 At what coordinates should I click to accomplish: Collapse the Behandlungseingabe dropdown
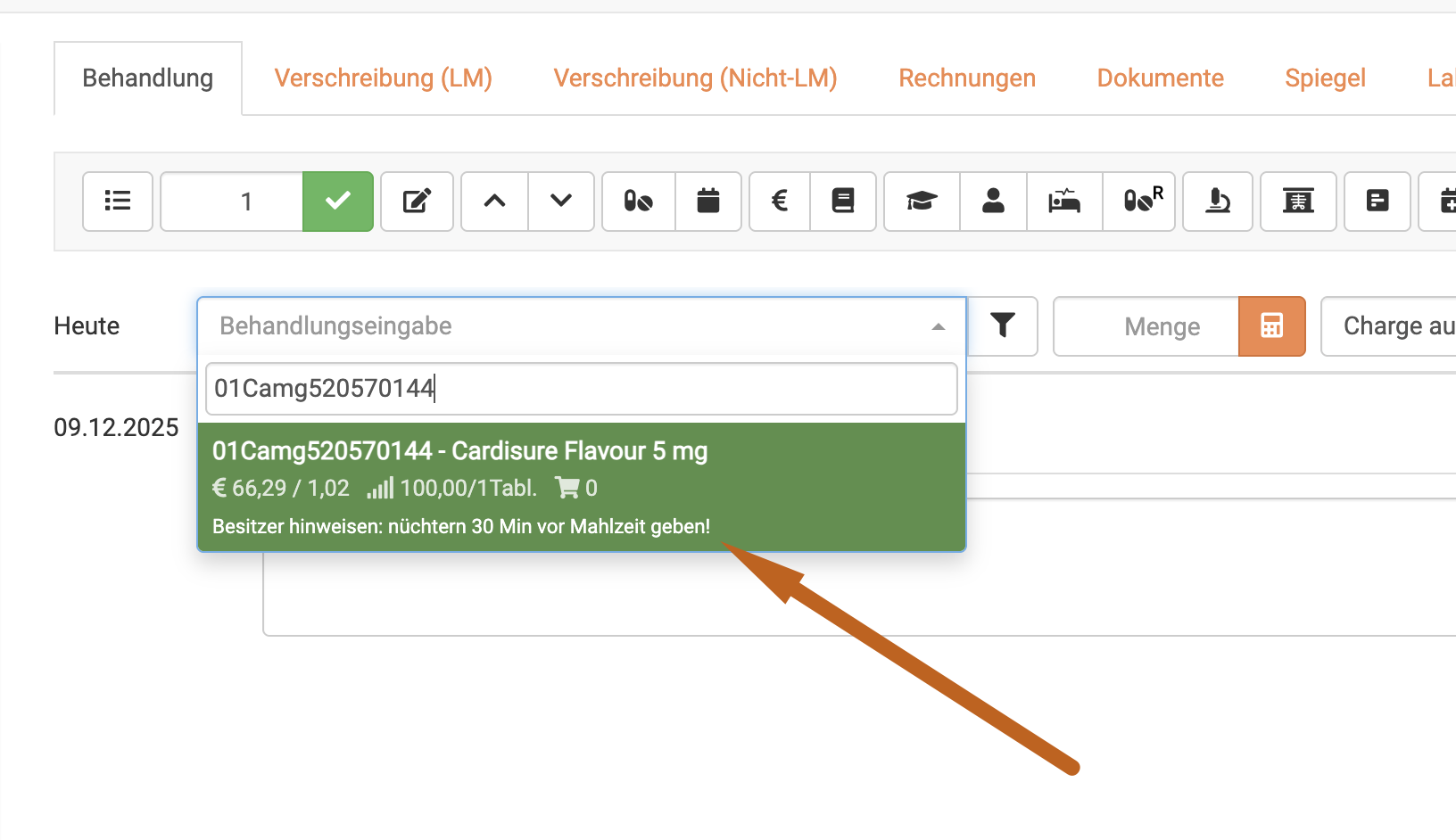938,327
